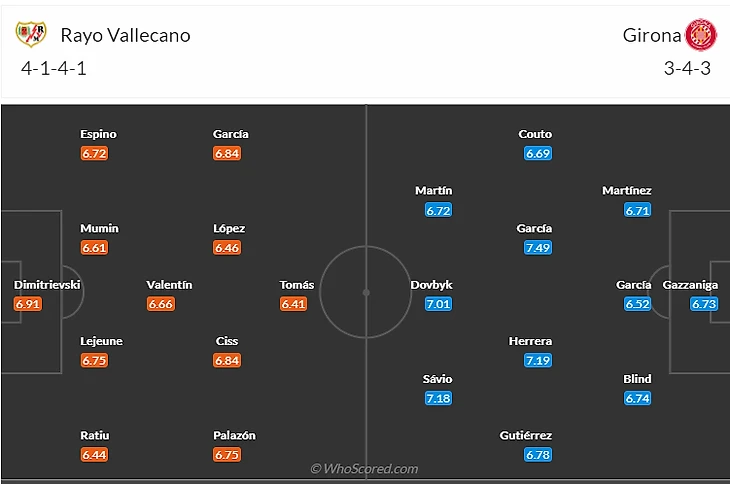
Task: Open Blind's player name
Action: (637, 379)
